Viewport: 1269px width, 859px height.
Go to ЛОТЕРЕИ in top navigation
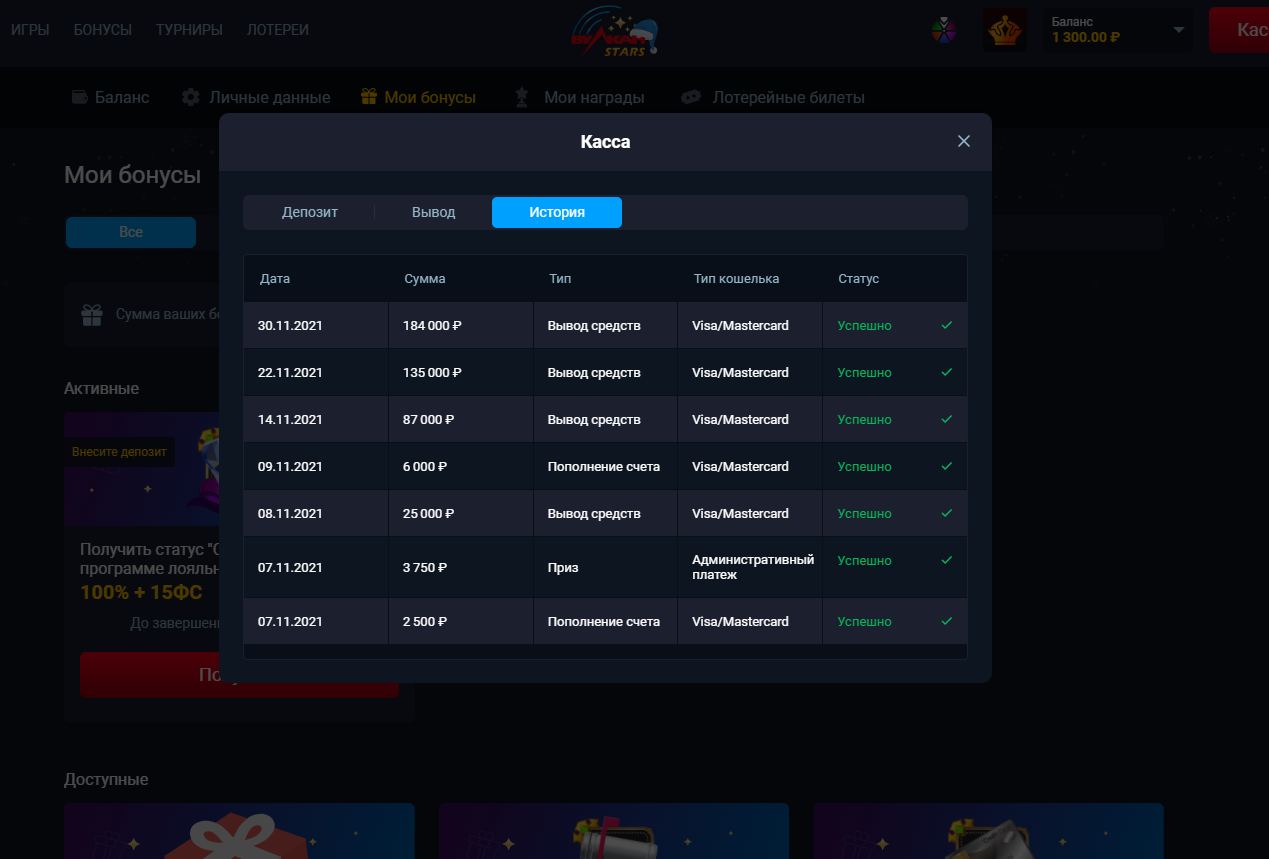pos(278,30)
